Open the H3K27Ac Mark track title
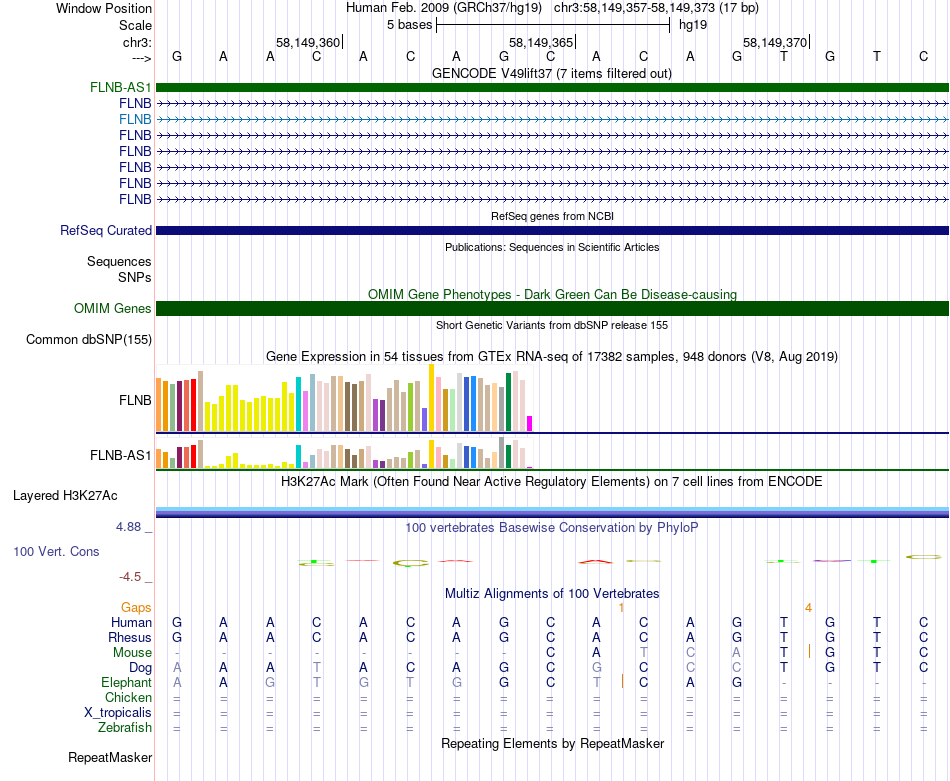950x781 pixels. (552, 482)
